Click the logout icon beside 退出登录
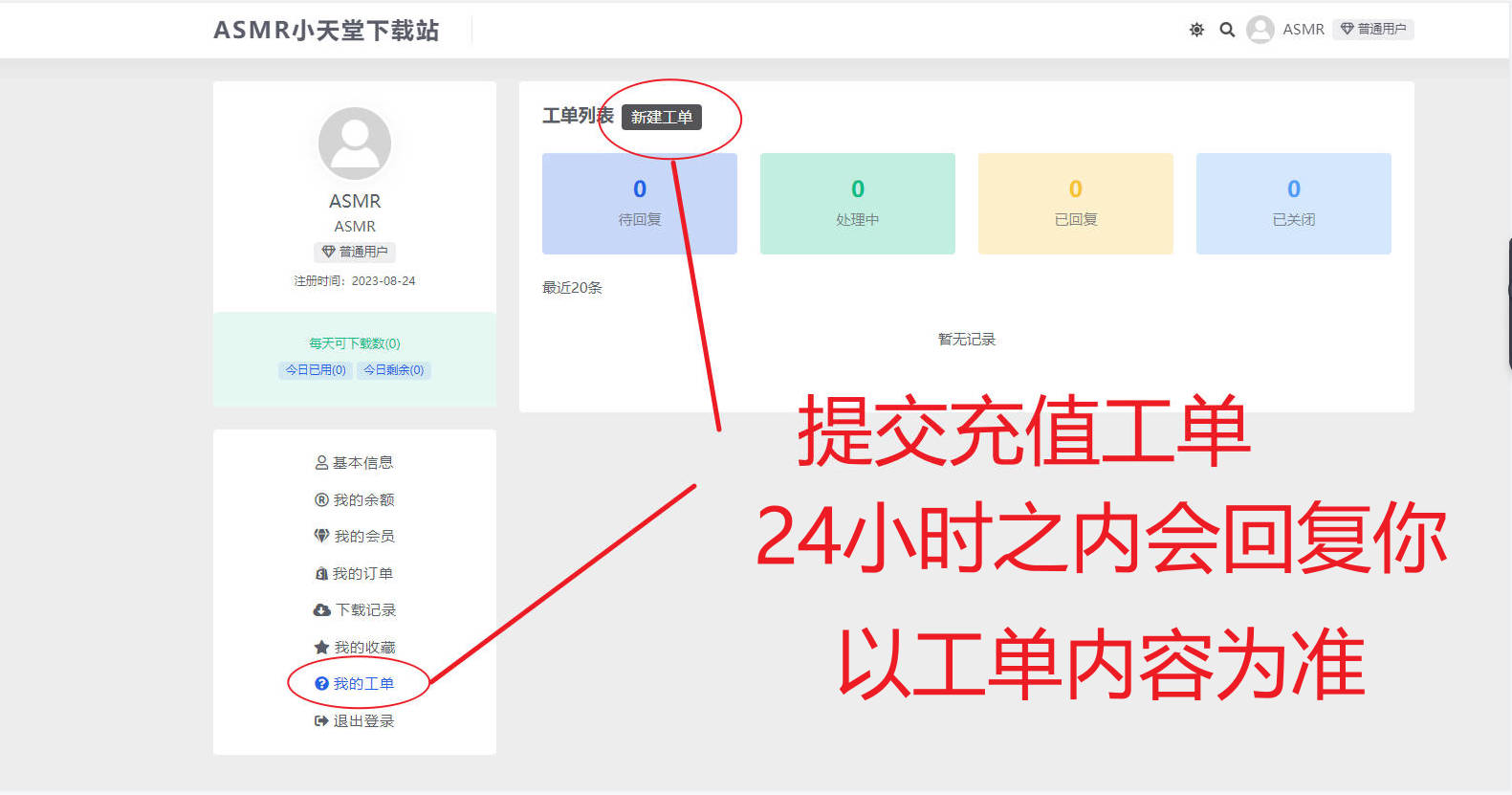The image size is (1512, 795). [321, 721]
